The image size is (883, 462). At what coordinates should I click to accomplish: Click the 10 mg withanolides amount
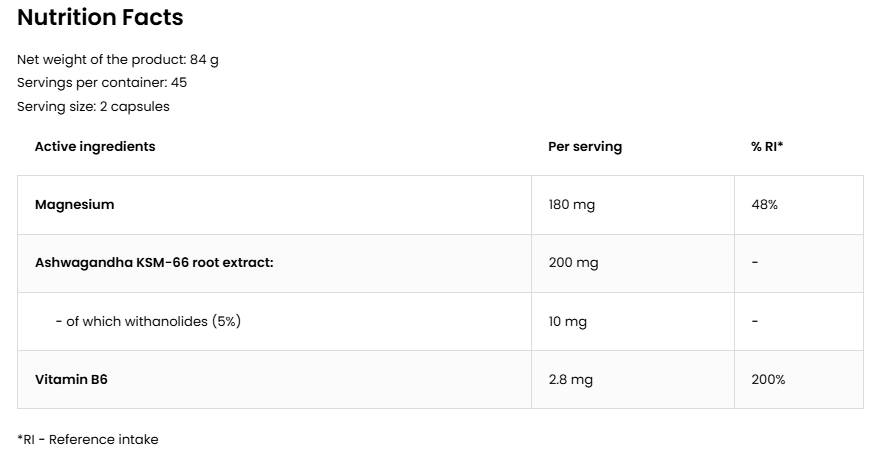(568, 321)
